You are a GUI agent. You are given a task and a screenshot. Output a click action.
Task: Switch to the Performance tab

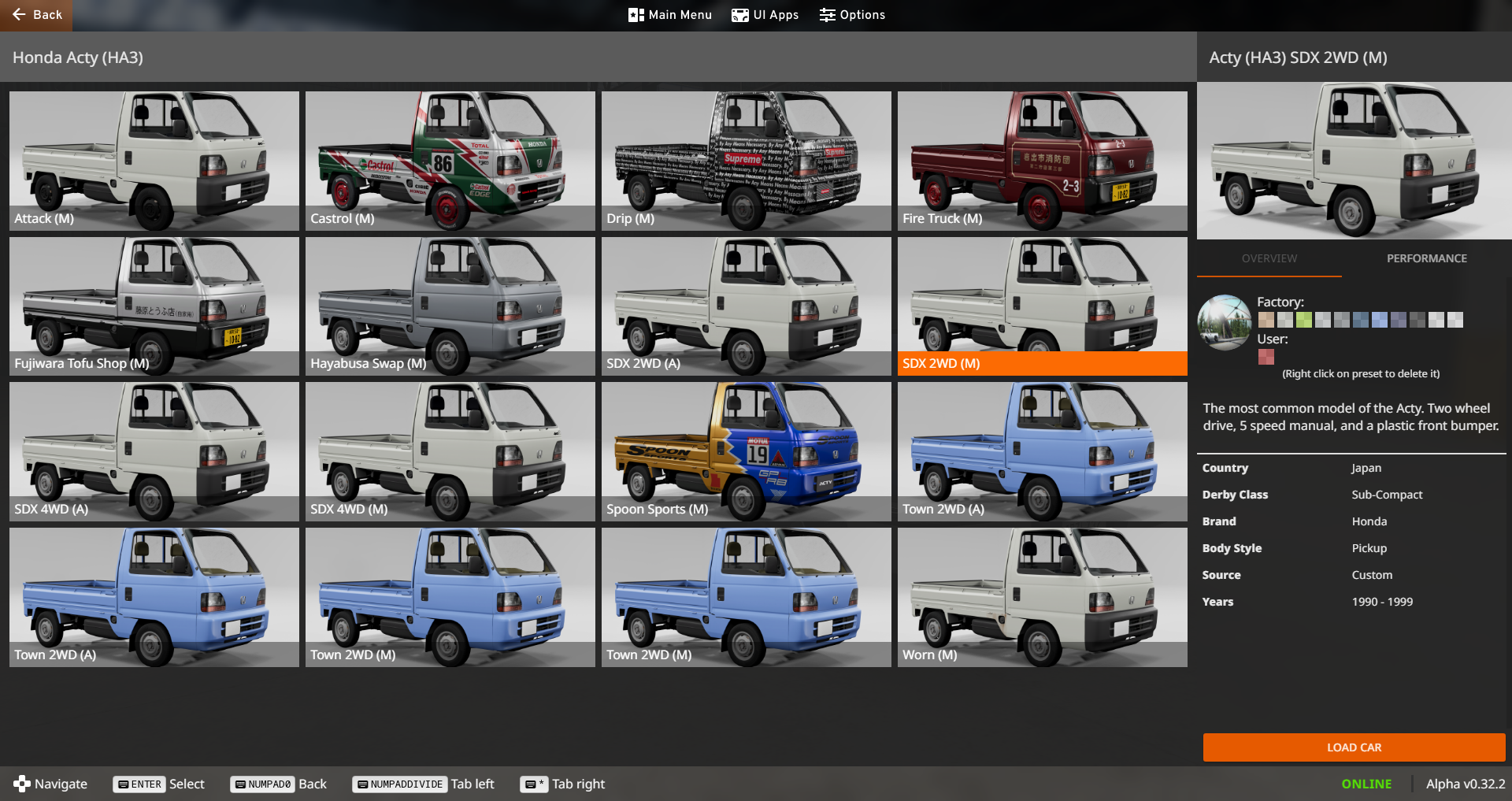point(1426,258)
